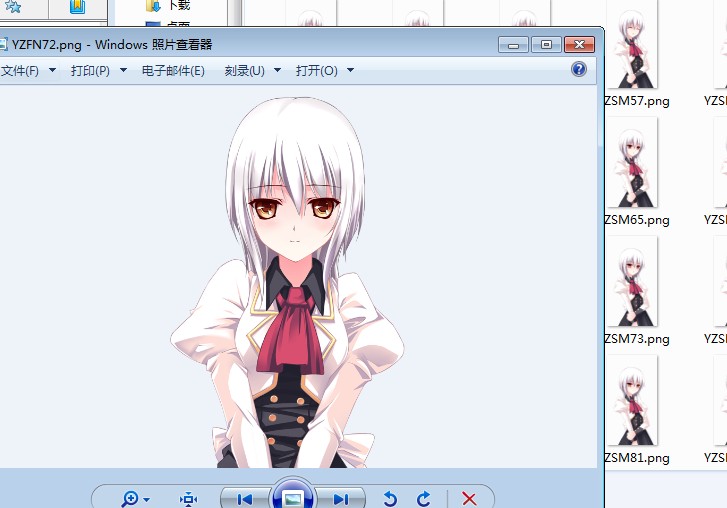Expand the 刻录(U) dropdown arrow
The image size is (727, 508).
pos(277,70)
